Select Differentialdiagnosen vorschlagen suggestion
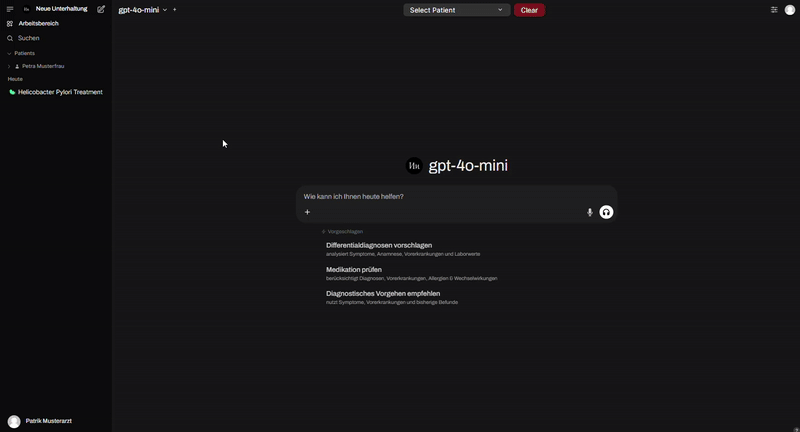 [403, 249]
